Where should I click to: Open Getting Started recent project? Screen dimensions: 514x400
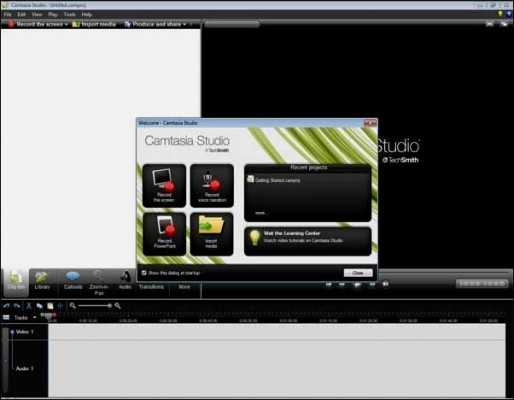(x=274, y=180)
